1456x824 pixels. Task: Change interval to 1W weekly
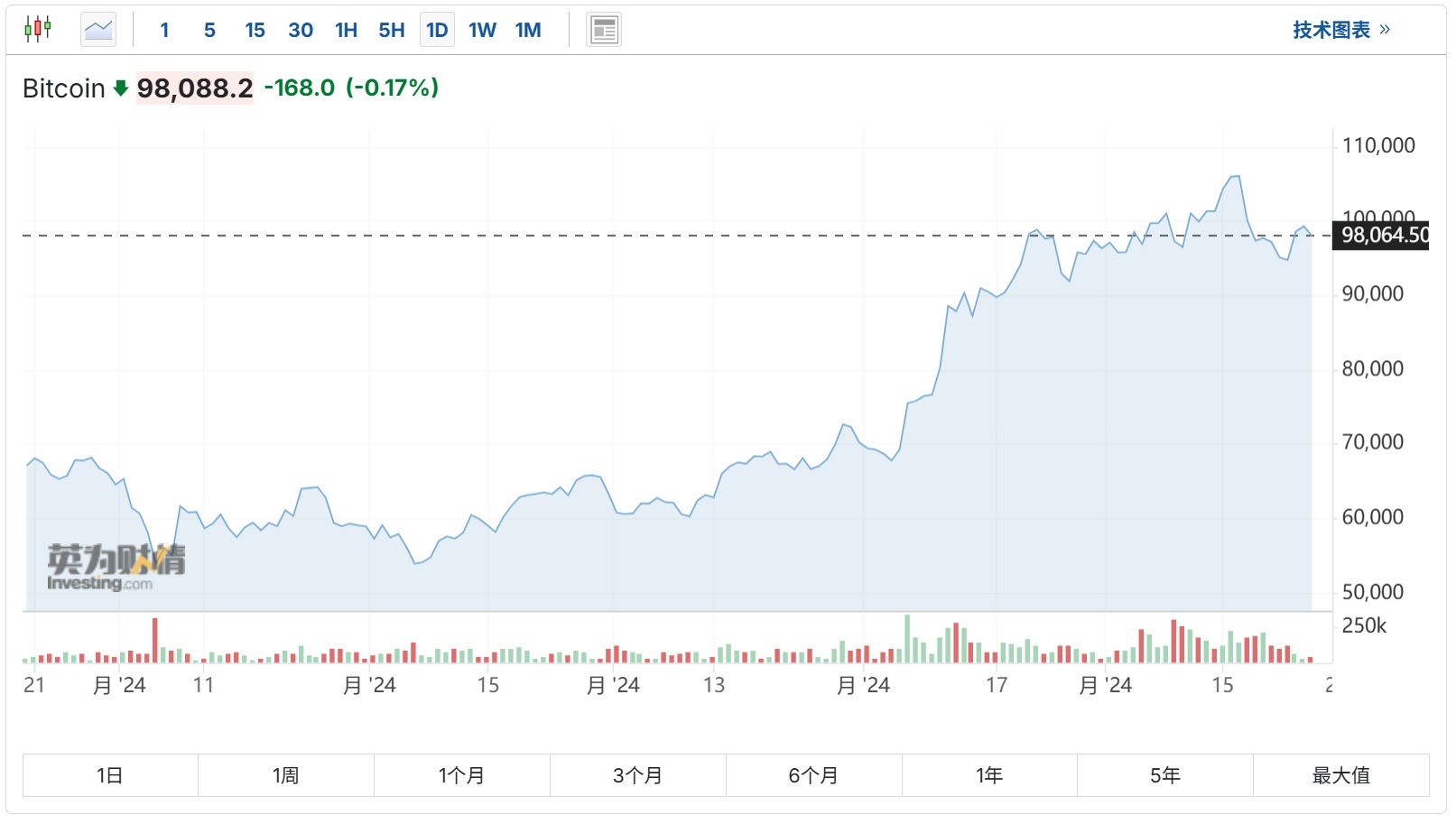(x=482, y=30)
